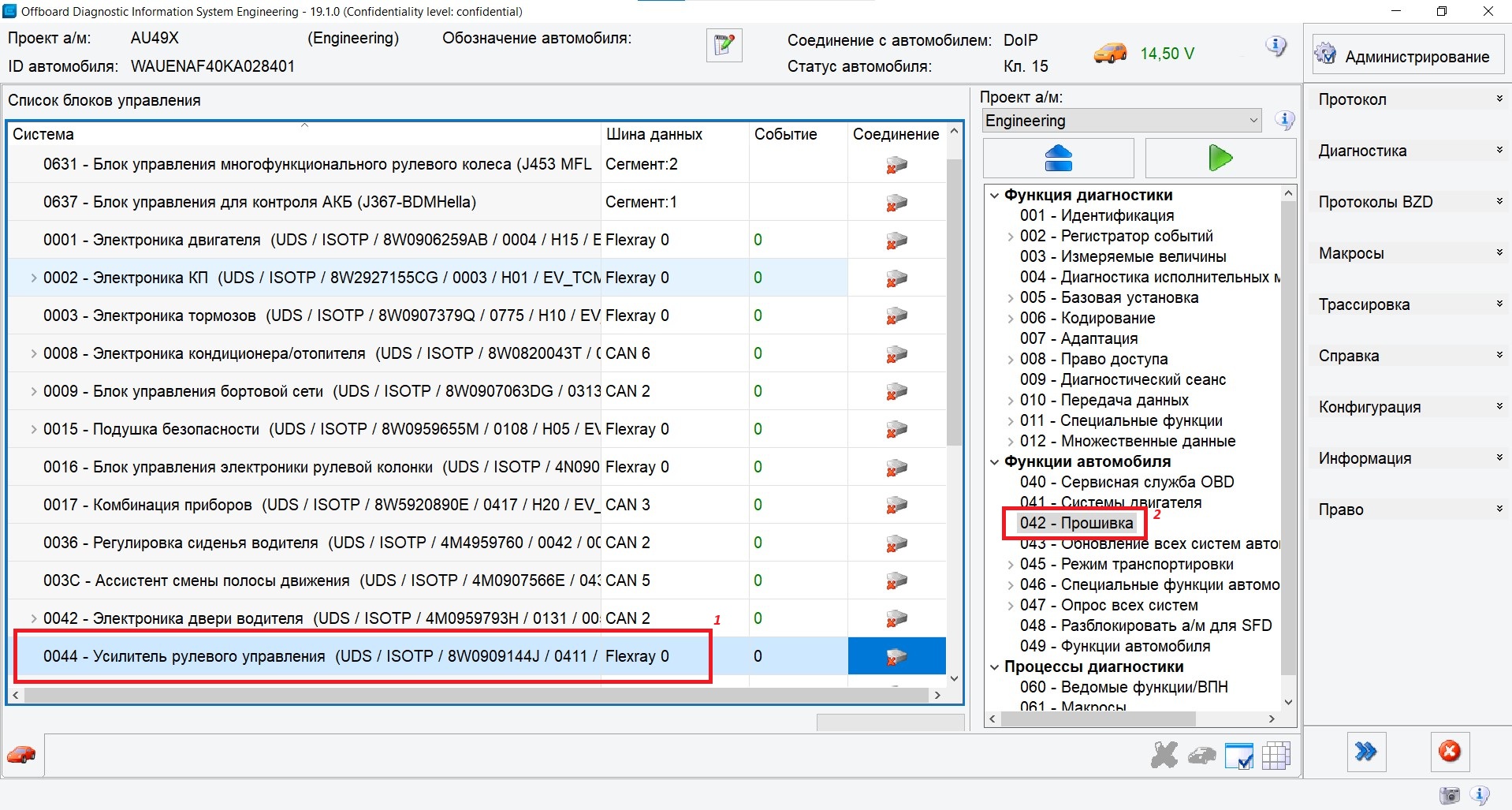The image size is (1512, 810).
Task: Select 001 - Идентификация in the tree
Action: [1097, 216]
